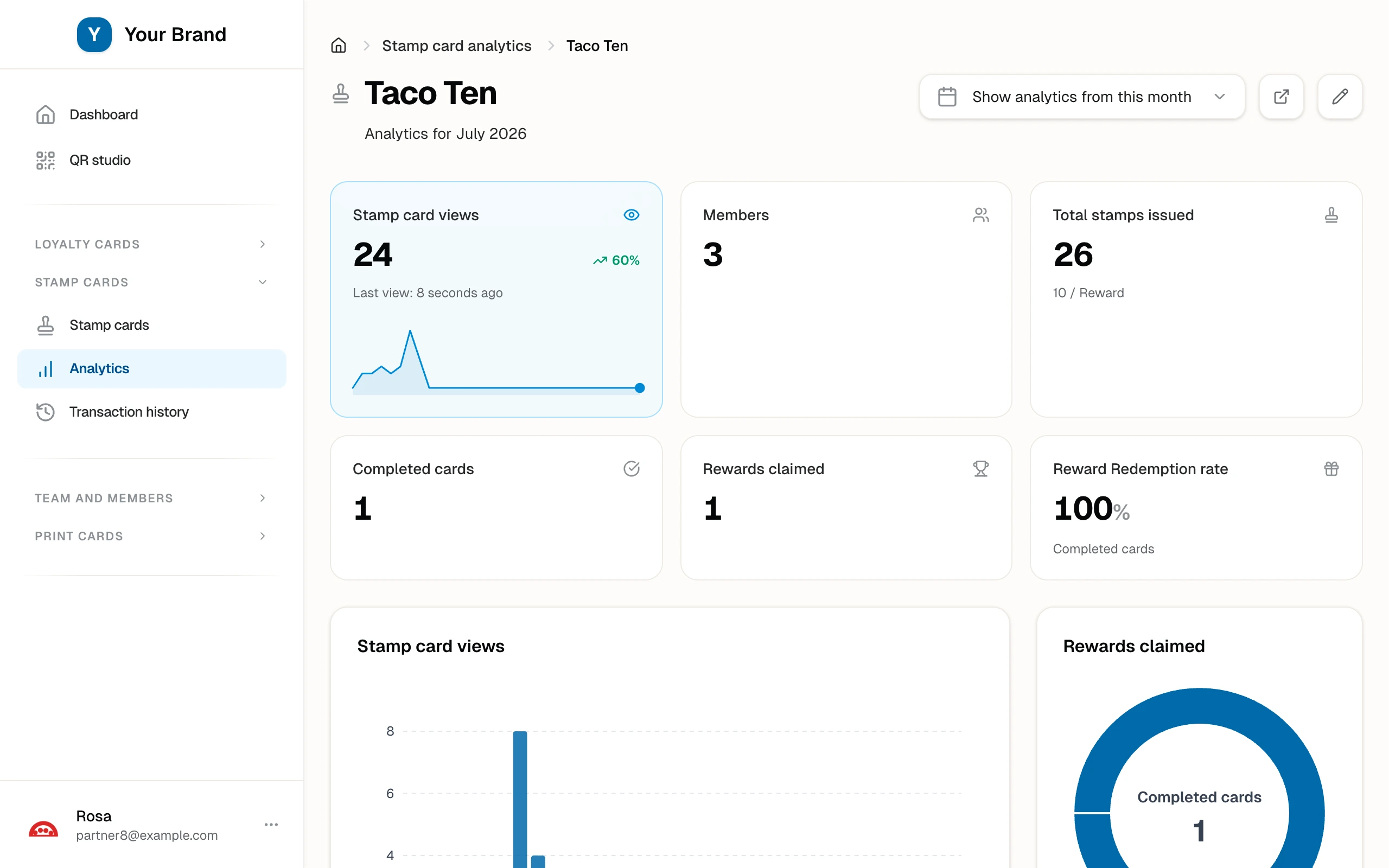This screenshot has width=1389, height=868.
Task: Open Stamp card analytics breadcrumb
Action: (x=457, y=46)
